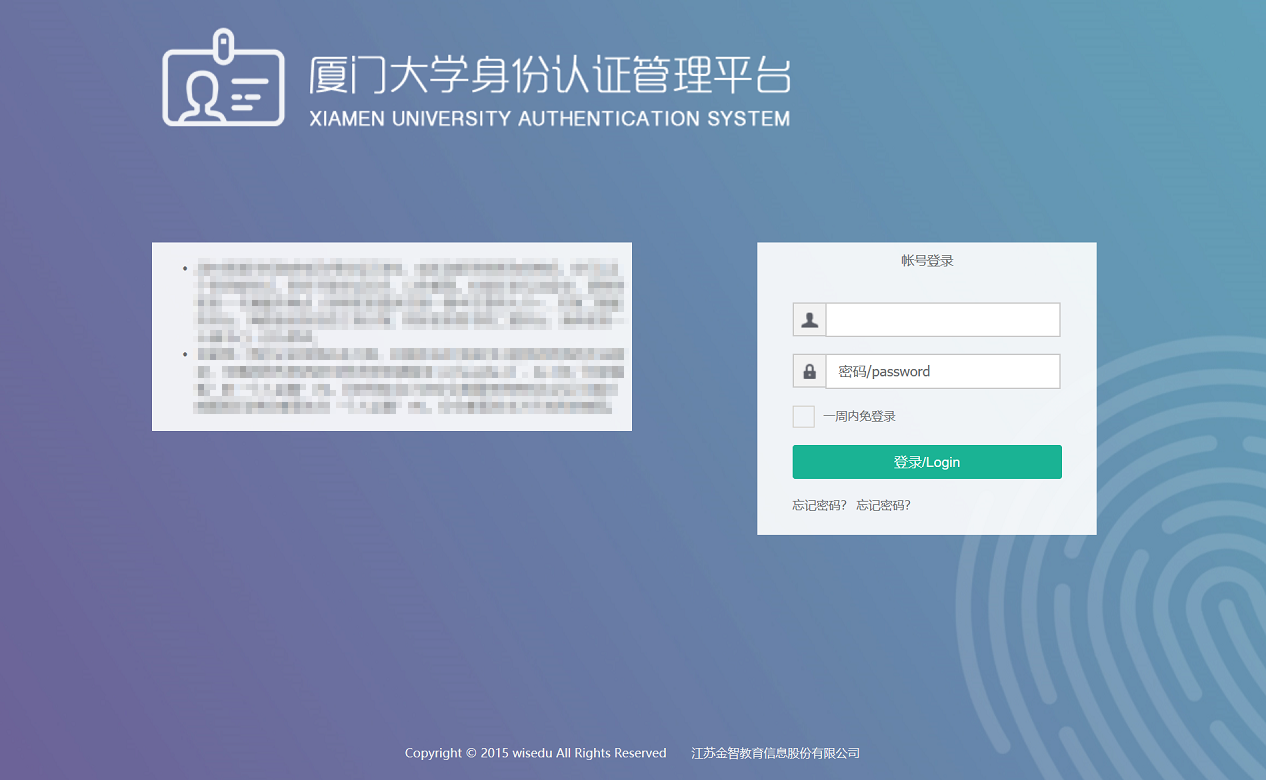The image size is (1266, 780).
Task: Click the 一周内免登录 label text
Action: (x=859, y=417)
